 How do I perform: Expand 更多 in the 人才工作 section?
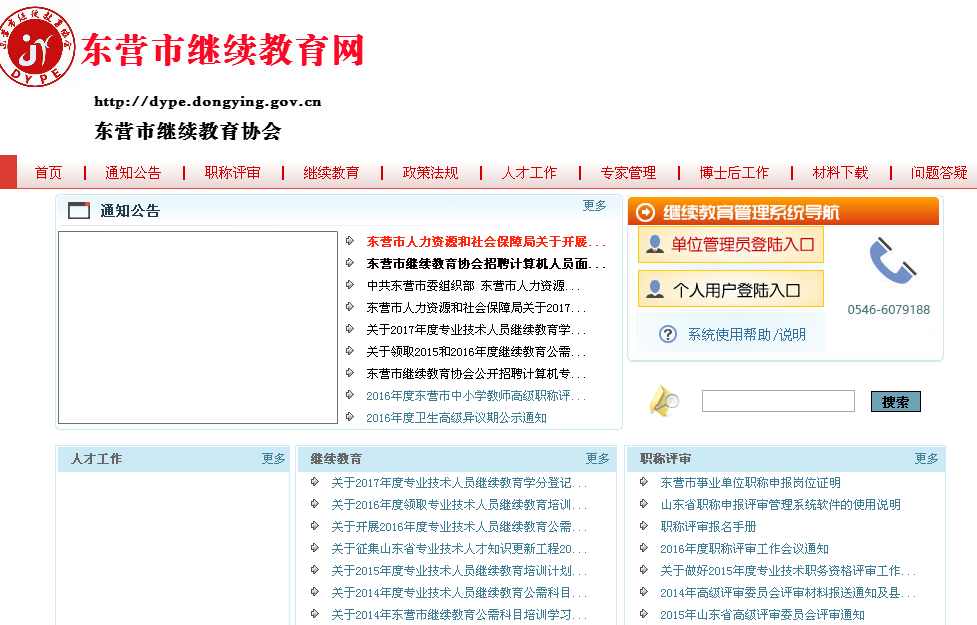tap(273, 458)
